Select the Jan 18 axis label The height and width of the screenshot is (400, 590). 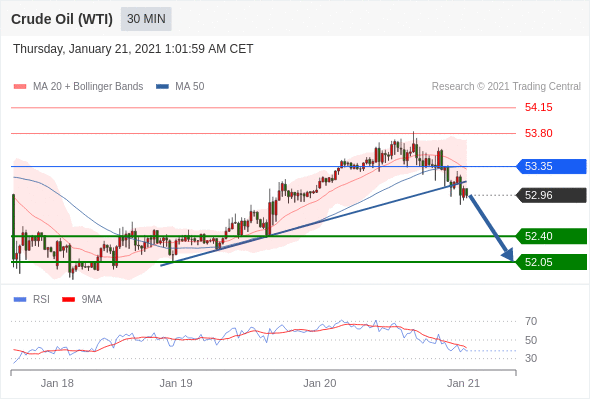pos(57,383)
